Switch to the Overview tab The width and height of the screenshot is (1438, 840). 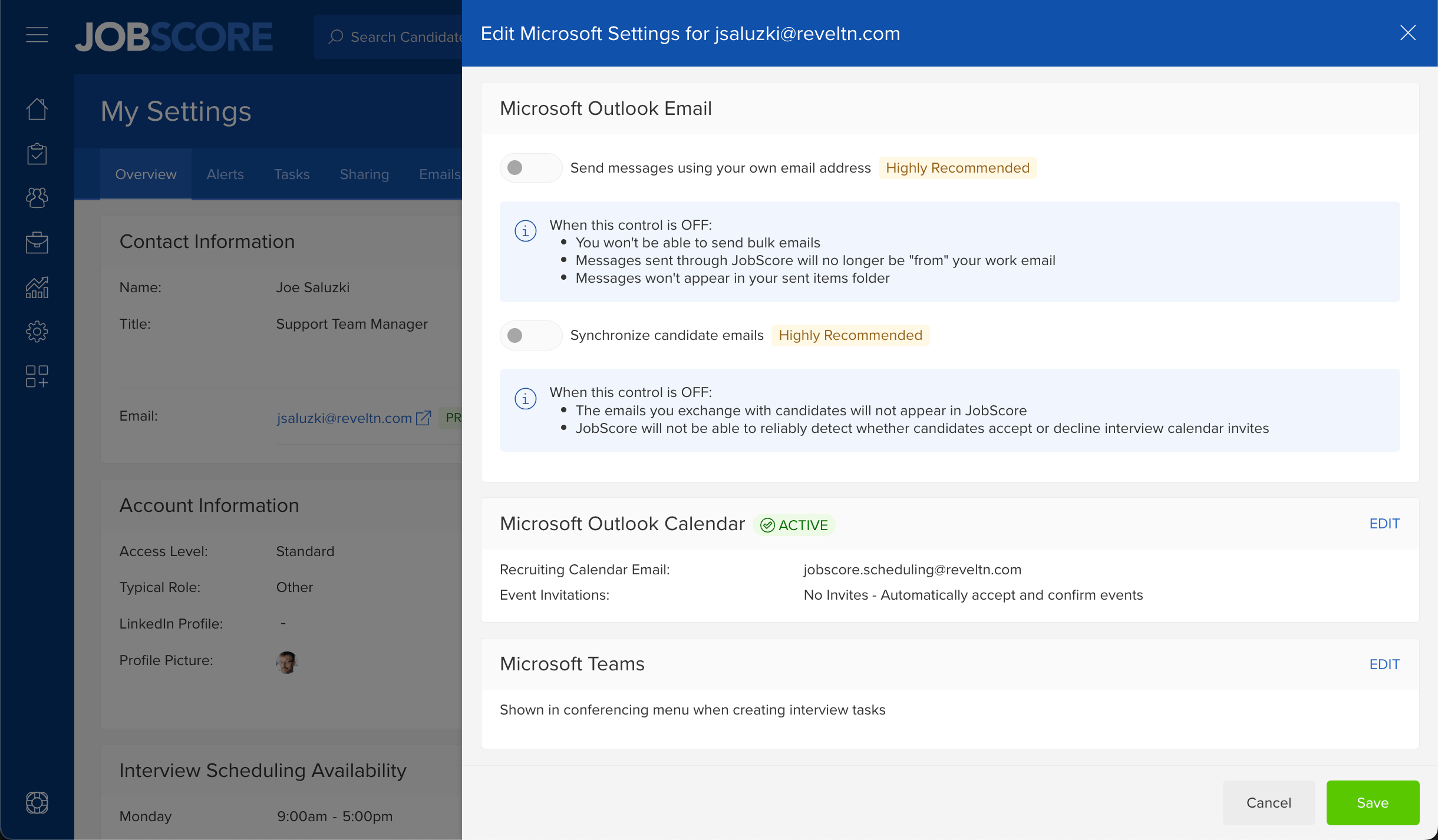pyautogui.click(x=146, y=174)
